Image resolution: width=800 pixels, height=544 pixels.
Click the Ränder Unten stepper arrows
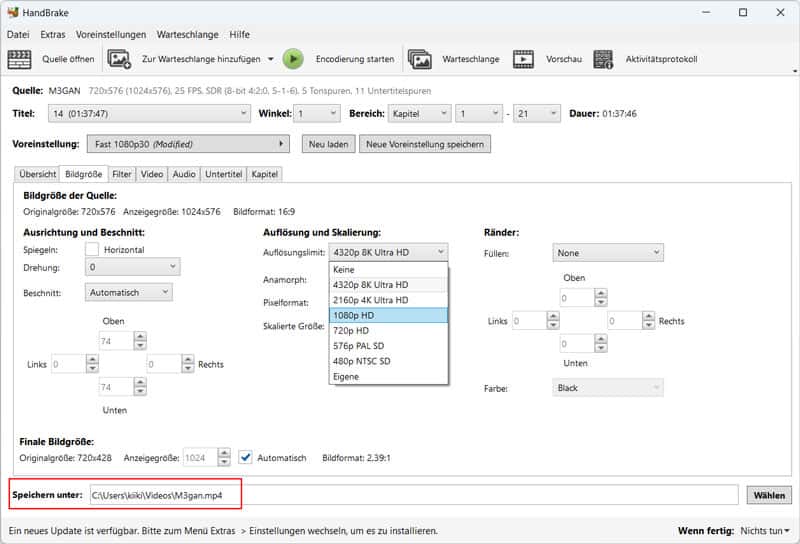click(601, 343)
